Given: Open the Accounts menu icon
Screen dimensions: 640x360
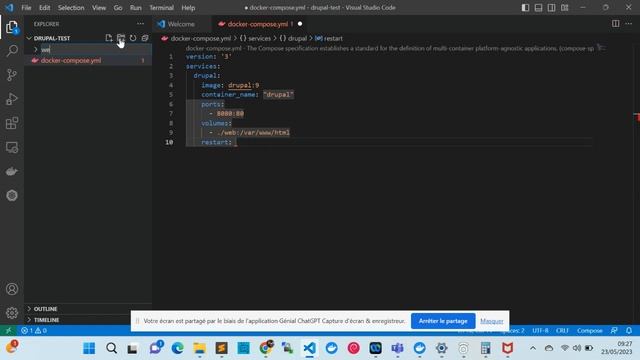Looking at the screenshot, I should pos(12,289).
